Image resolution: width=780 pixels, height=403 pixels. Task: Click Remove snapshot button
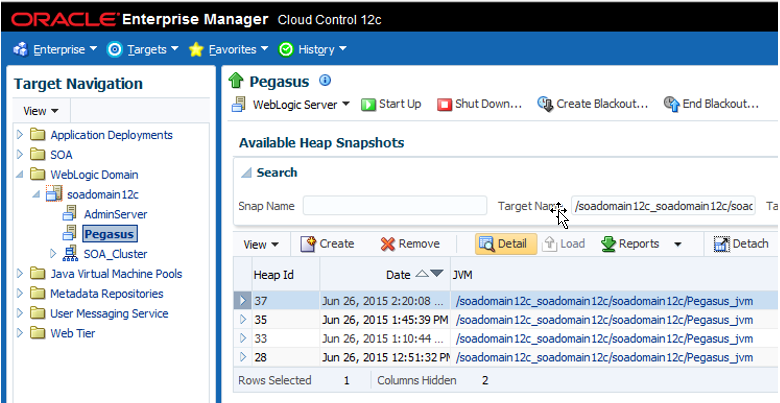click(410, 244)
